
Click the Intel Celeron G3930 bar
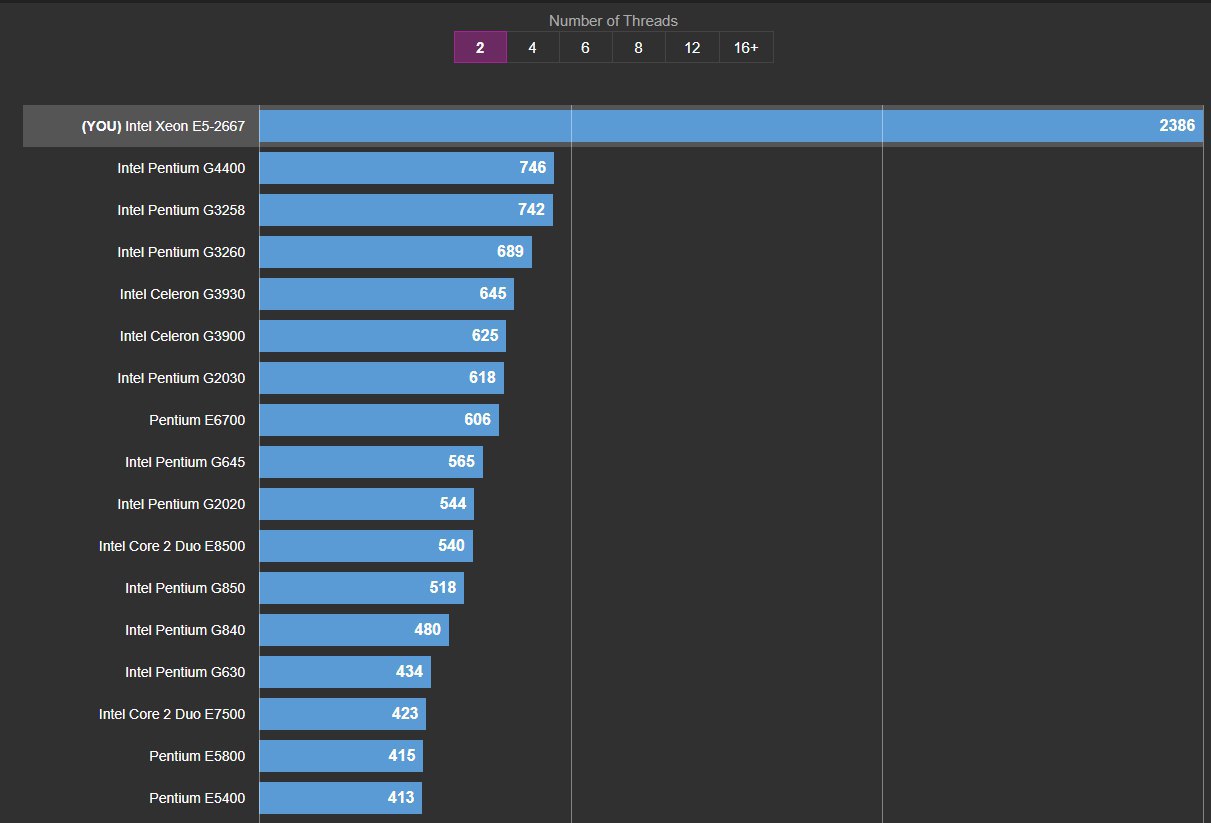(x=387, y=294)
